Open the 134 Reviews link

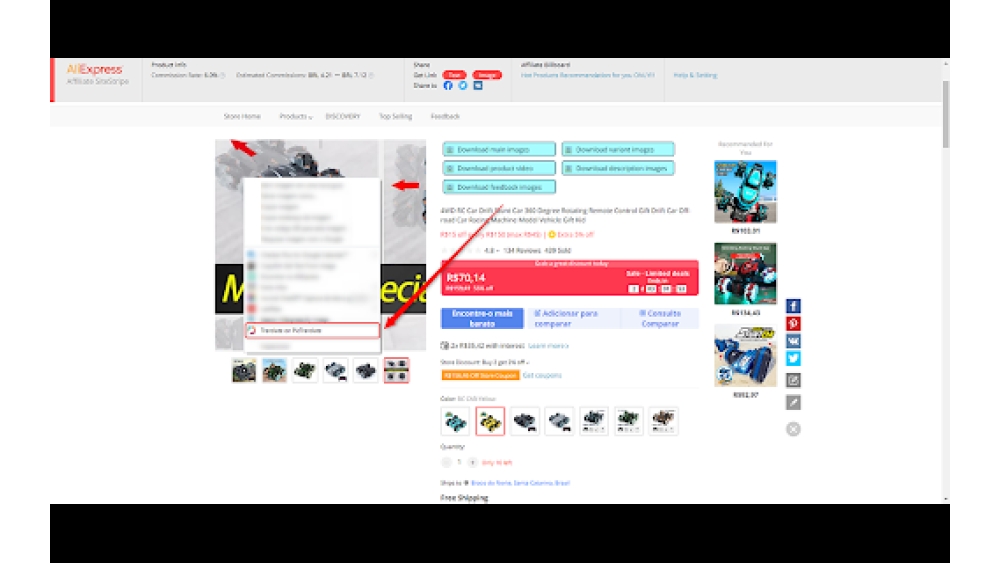(x=522, y=251)
